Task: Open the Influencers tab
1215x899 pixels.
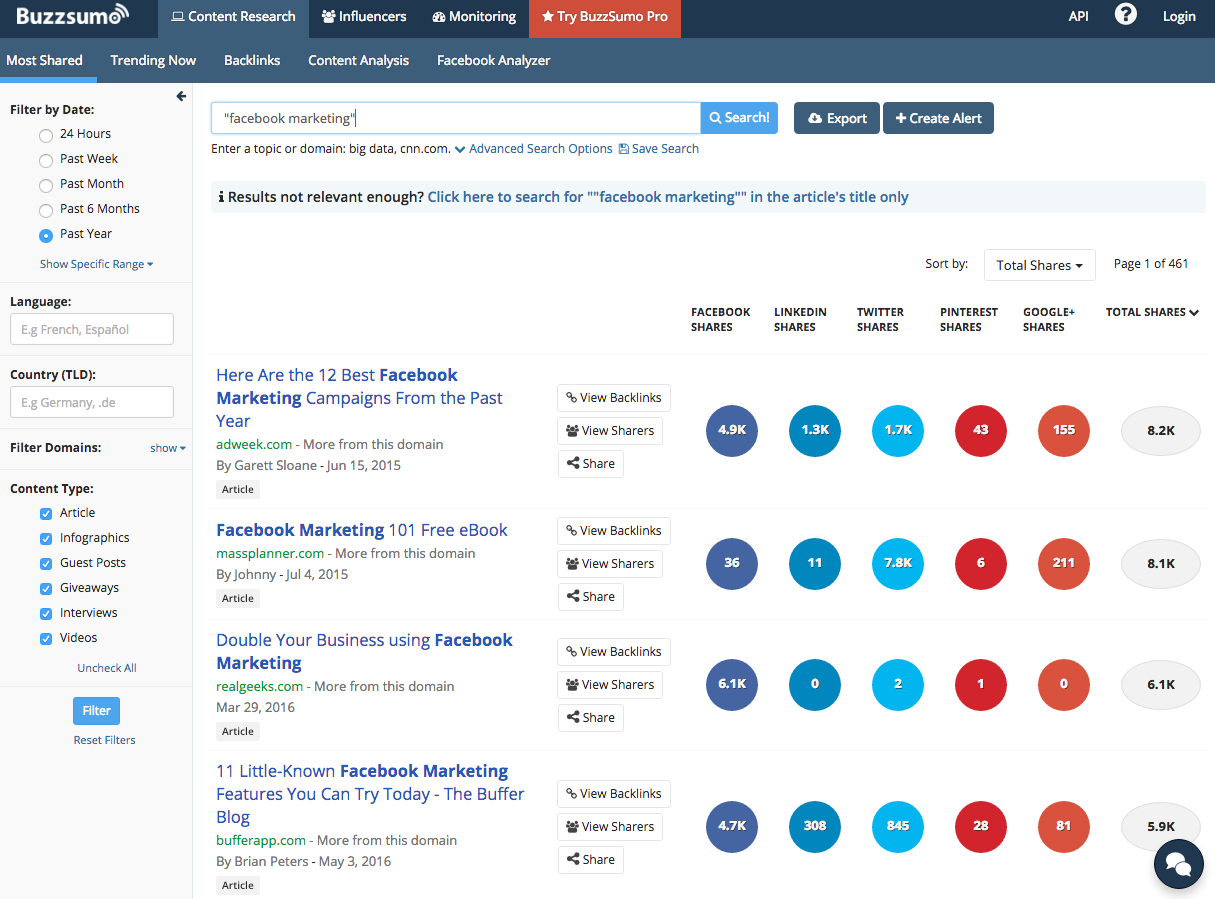Action: tap(364, 17)
